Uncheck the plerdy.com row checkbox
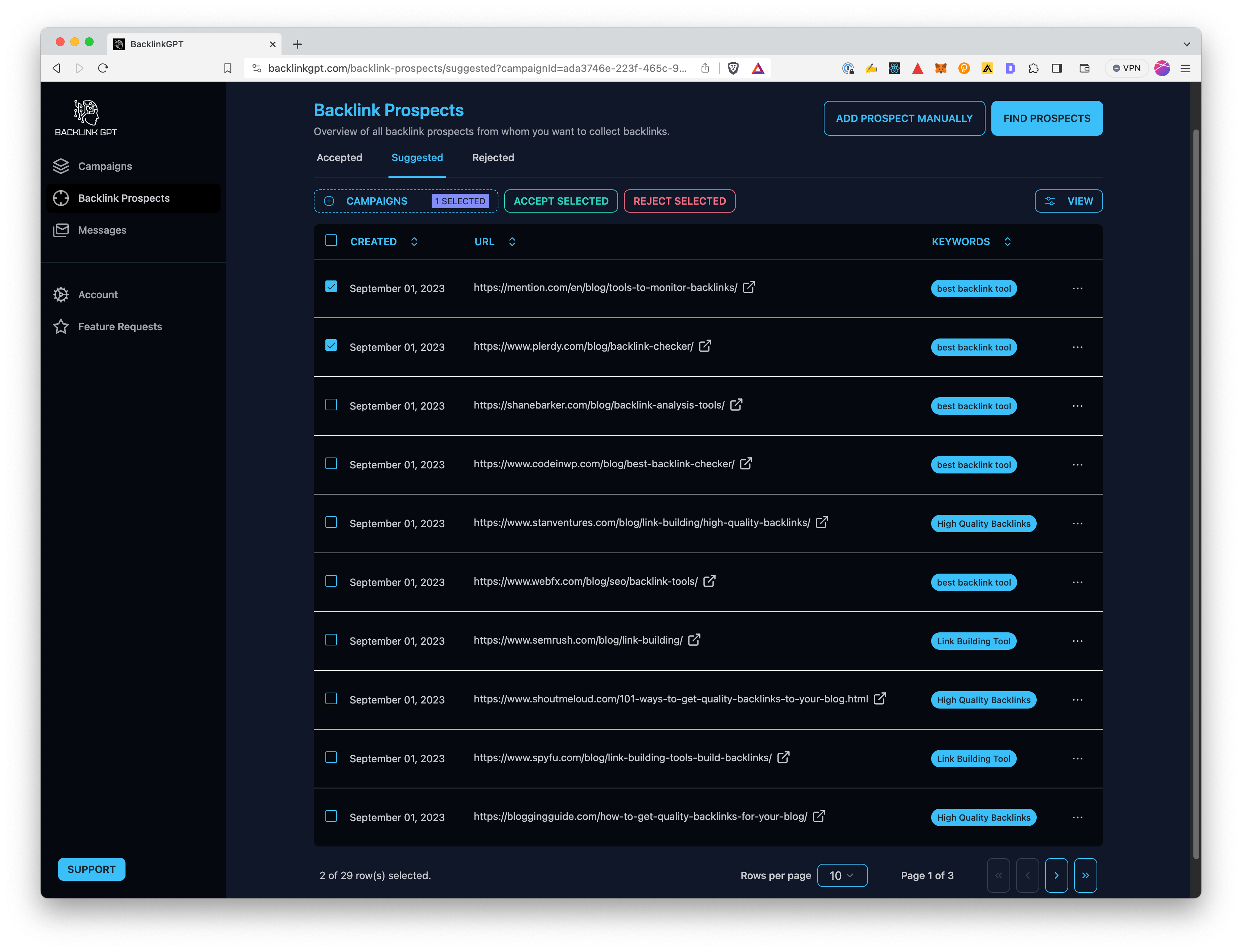Viewport: 1242px width, 952px height. [332, 346]
